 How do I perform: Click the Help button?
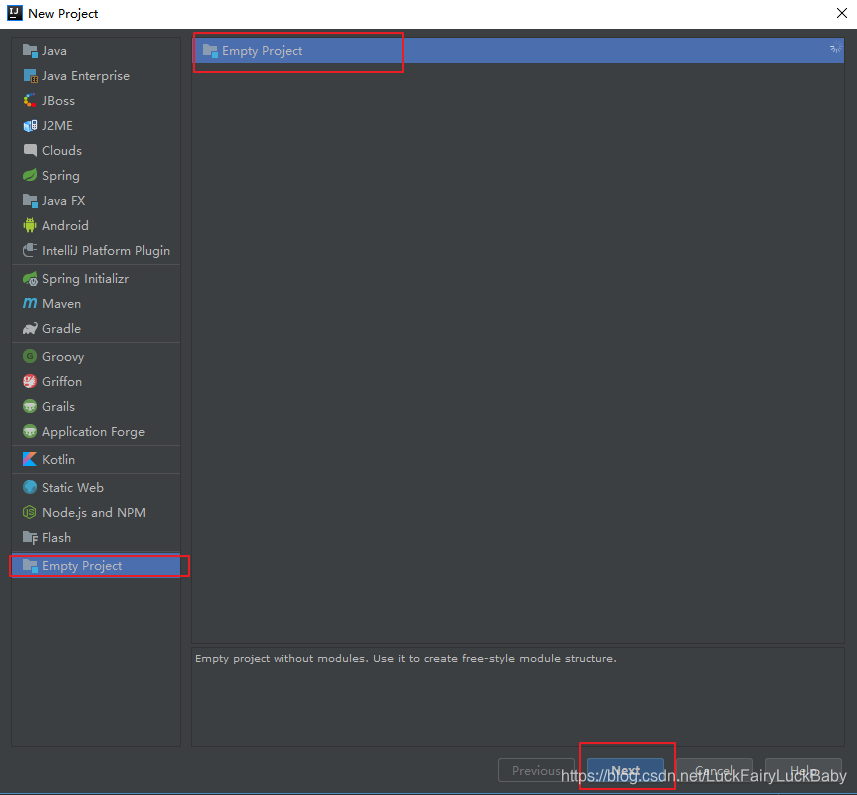(803, 770)
